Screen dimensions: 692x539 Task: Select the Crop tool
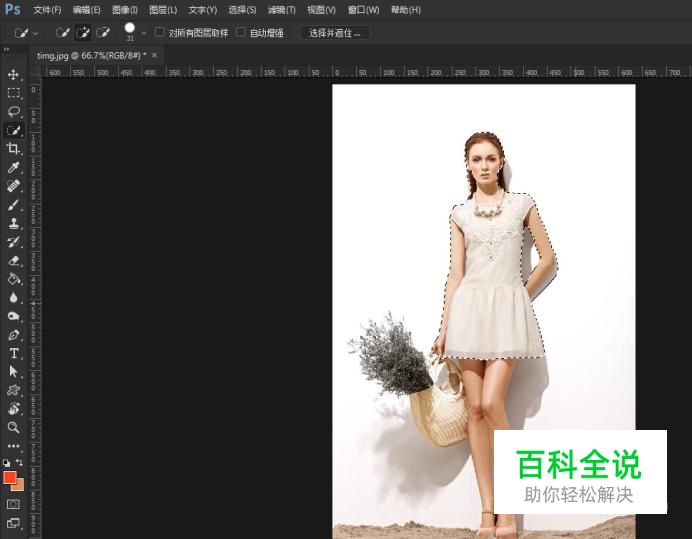tap(13, 148)
